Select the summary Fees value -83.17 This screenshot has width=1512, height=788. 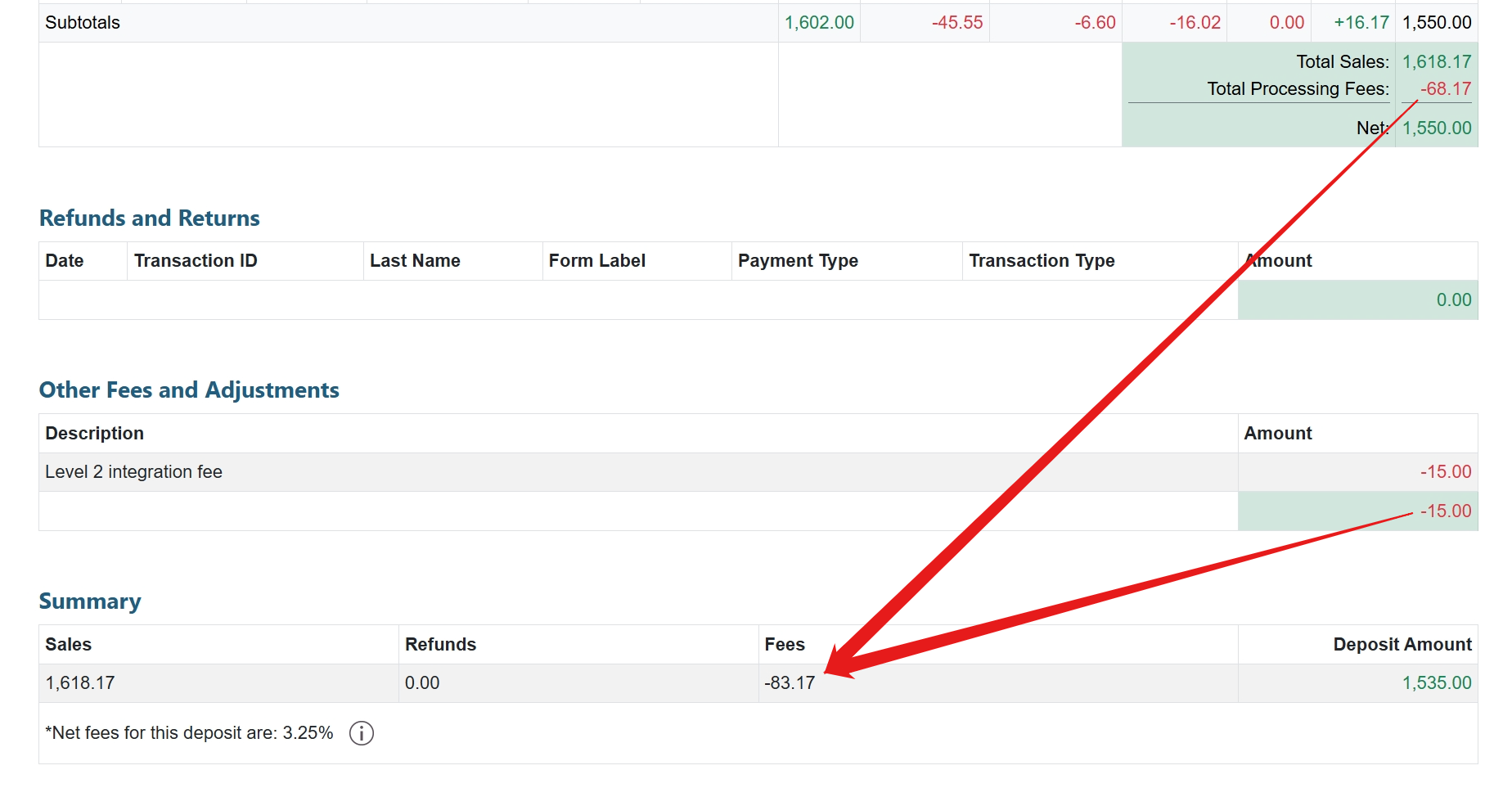tap(790, 683)
